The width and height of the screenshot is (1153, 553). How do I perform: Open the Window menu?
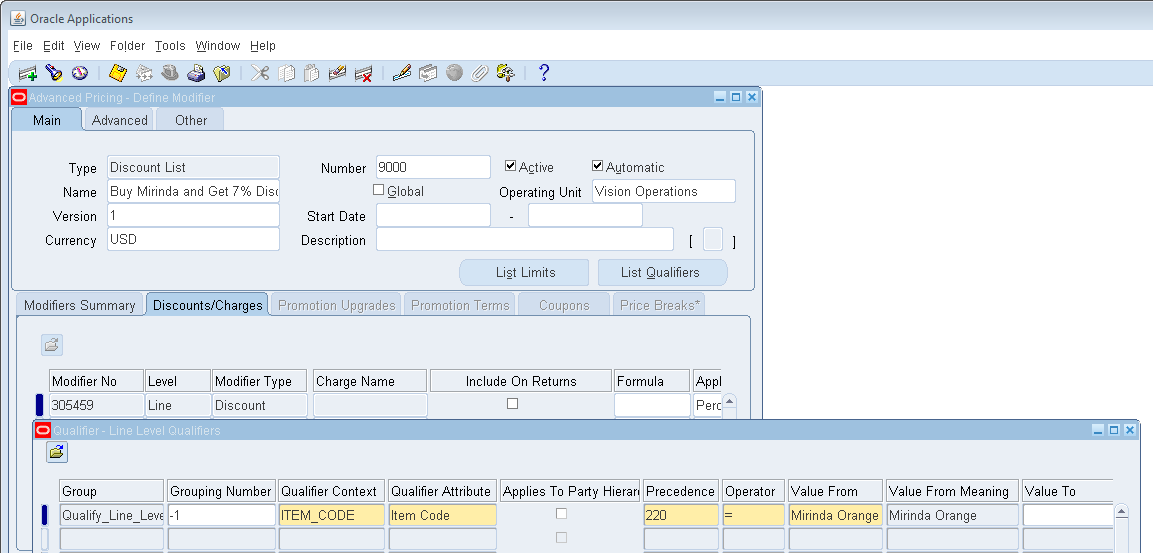218,46
